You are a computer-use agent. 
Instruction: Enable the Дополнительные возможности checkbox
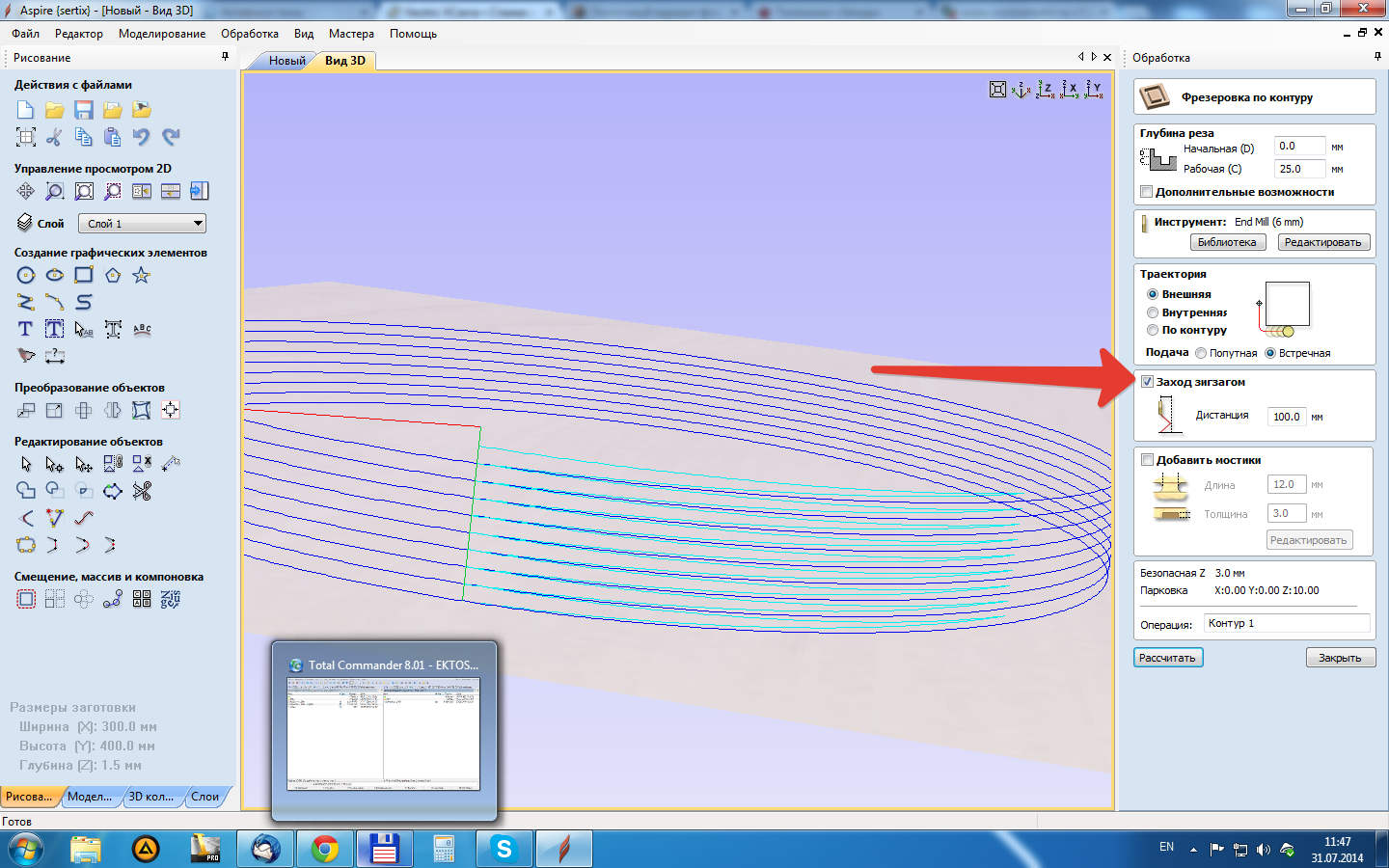(x=1147, y=192)
